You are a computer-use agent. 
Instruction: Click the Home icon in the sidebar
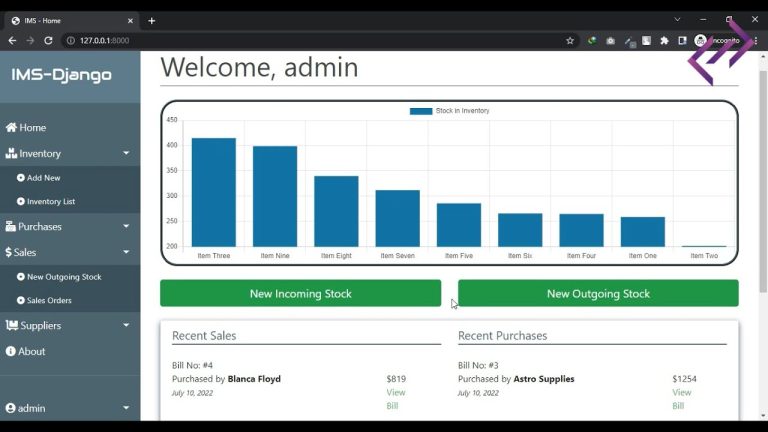tap(11, 128)
